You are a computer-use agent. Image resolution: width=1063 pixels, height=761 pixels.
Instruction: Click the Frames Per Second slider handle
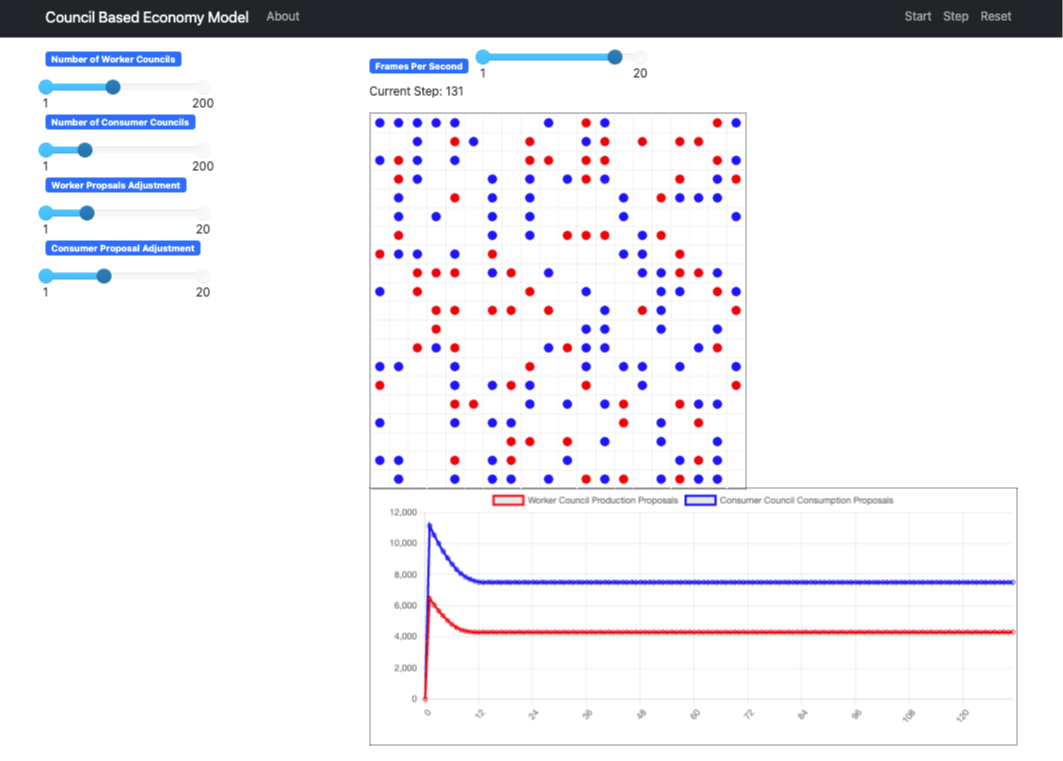pyautogui.click(x=615, y=57)
